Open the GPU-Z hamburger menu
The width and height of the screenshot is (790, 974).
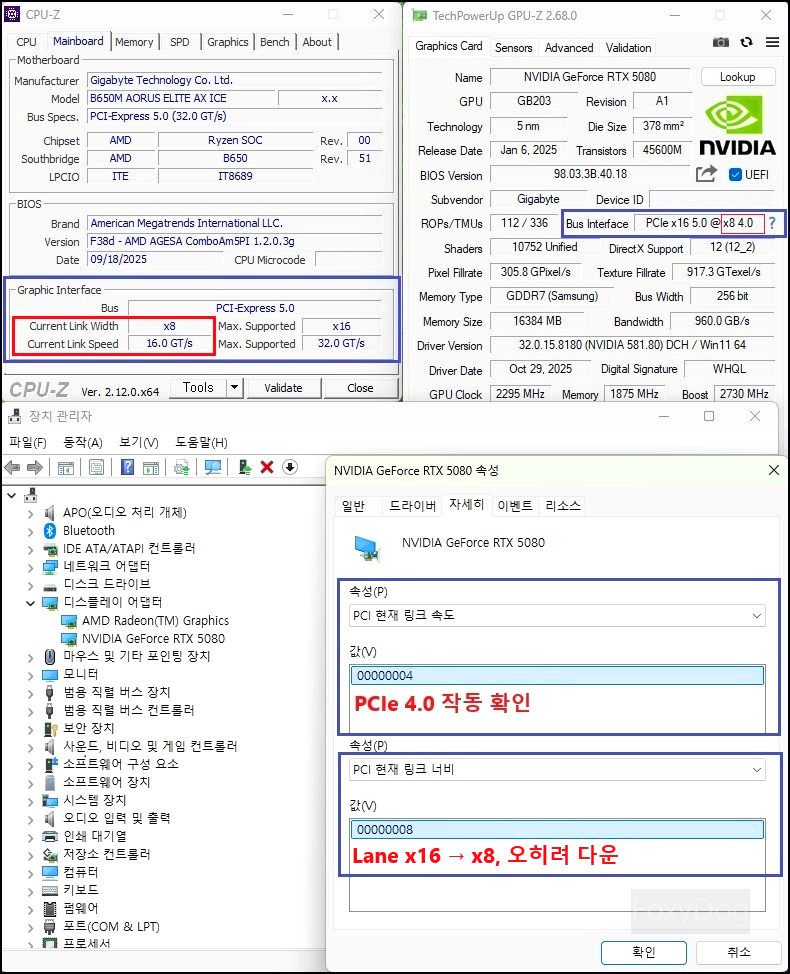(772, 42)
